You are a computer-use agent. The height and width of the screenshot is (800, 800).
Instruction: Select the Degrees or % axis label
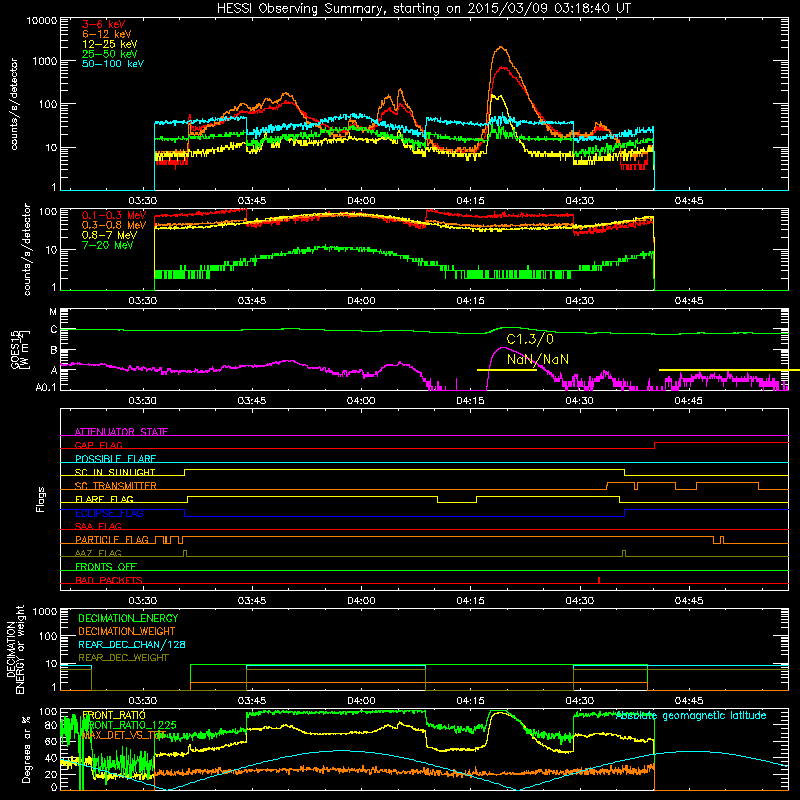point(26,749)
